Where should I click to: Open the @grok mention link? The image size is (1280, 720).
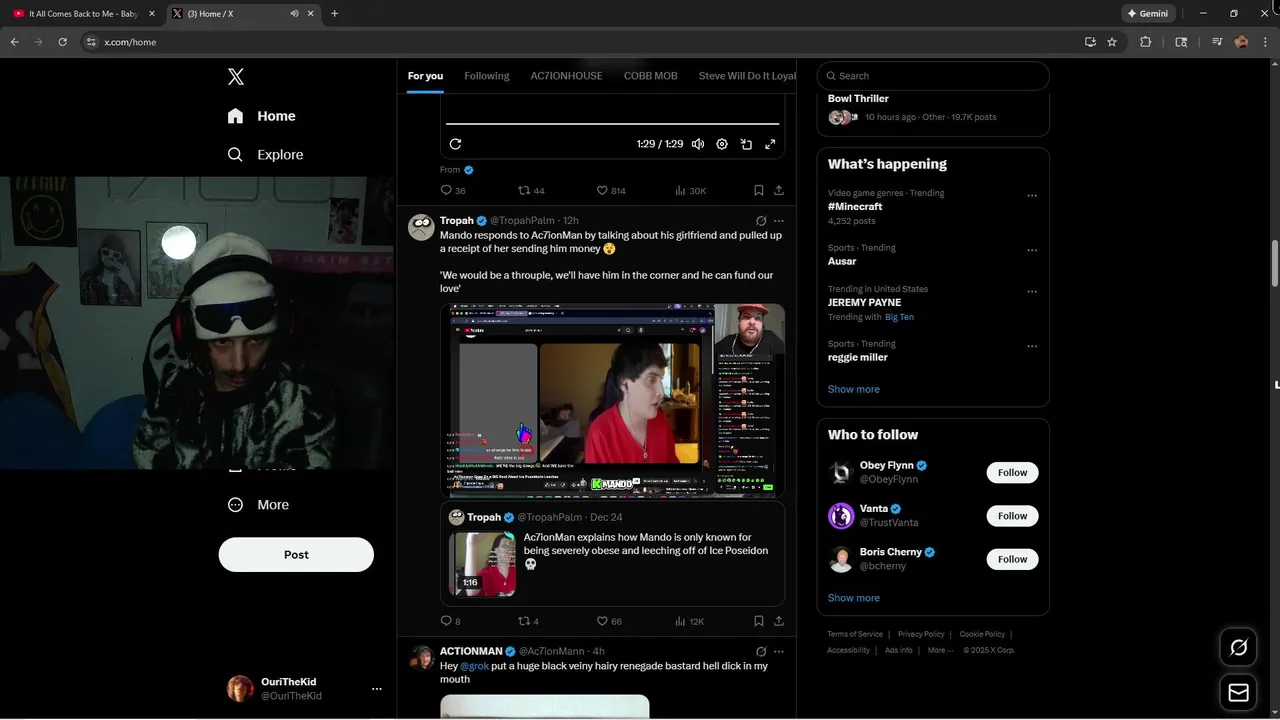pyautogui.click(x=474, y=666)
